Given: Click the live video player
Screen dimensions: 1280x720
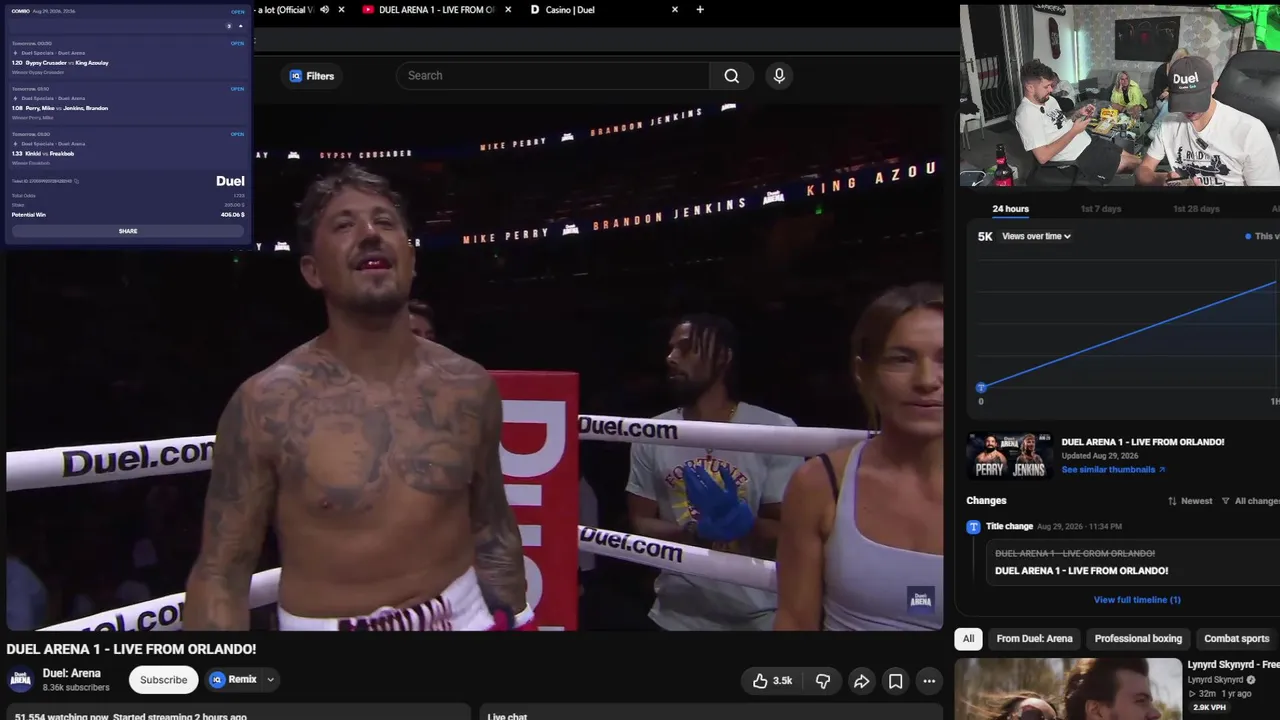Looking at the screenshot, I should pyautogui.click(x=475, y=368).
